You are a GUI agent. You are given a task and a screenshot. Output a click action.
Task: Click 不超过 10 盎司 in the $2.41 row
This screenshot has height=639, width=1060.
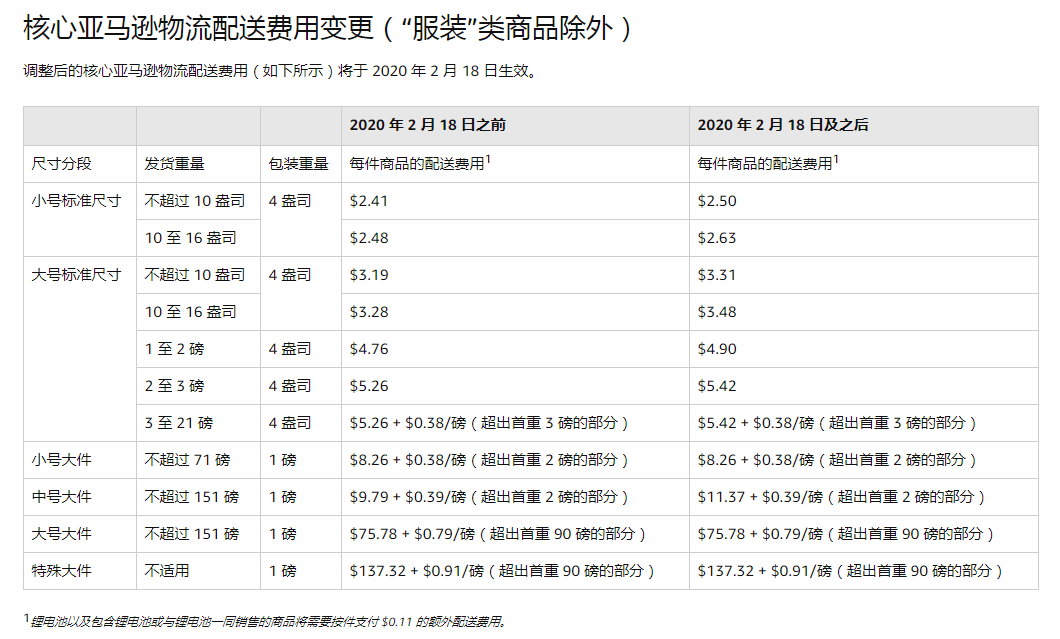pos(195,201)
